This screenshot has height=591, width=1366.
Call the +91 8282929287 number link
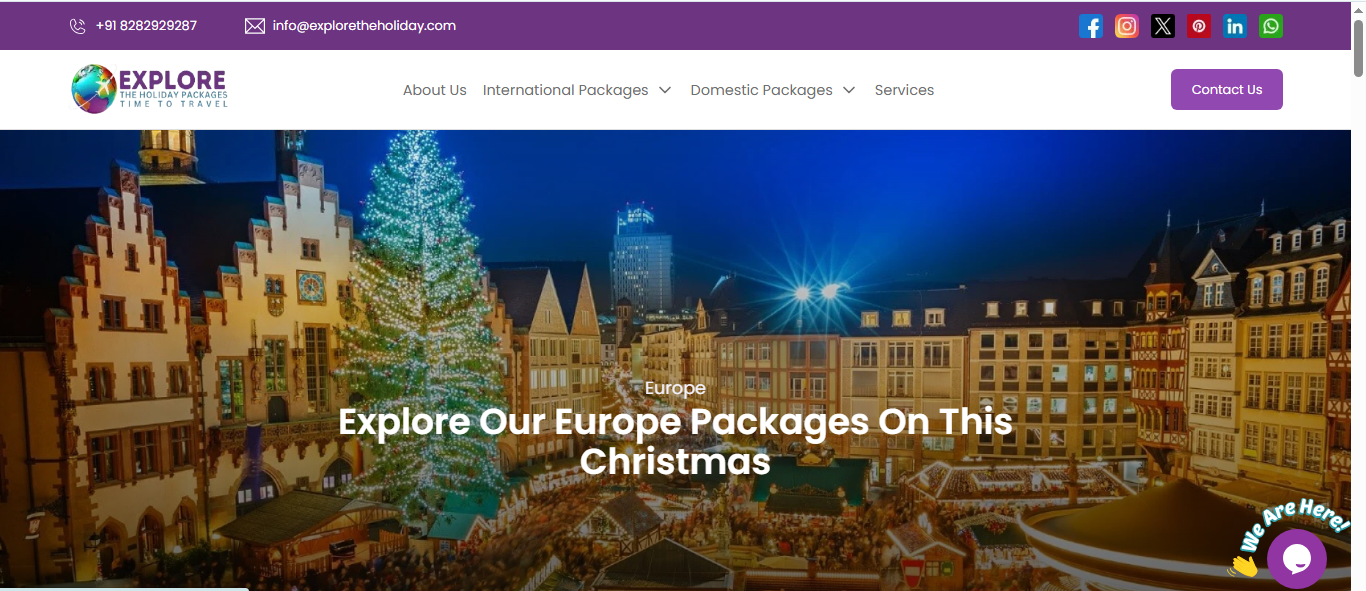[146, 26]
